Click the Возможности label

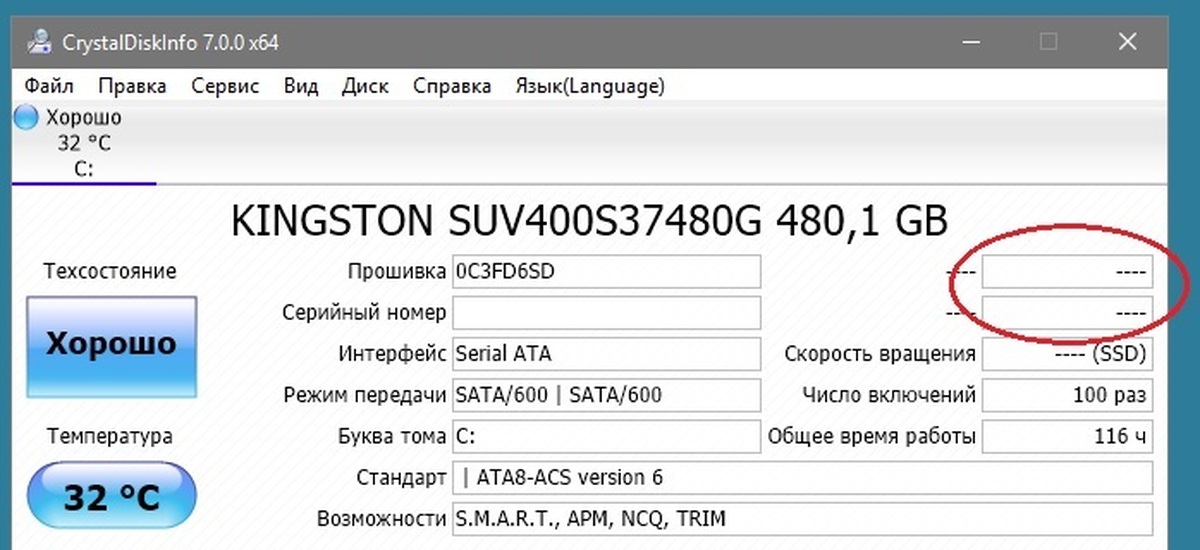(381, 519)
